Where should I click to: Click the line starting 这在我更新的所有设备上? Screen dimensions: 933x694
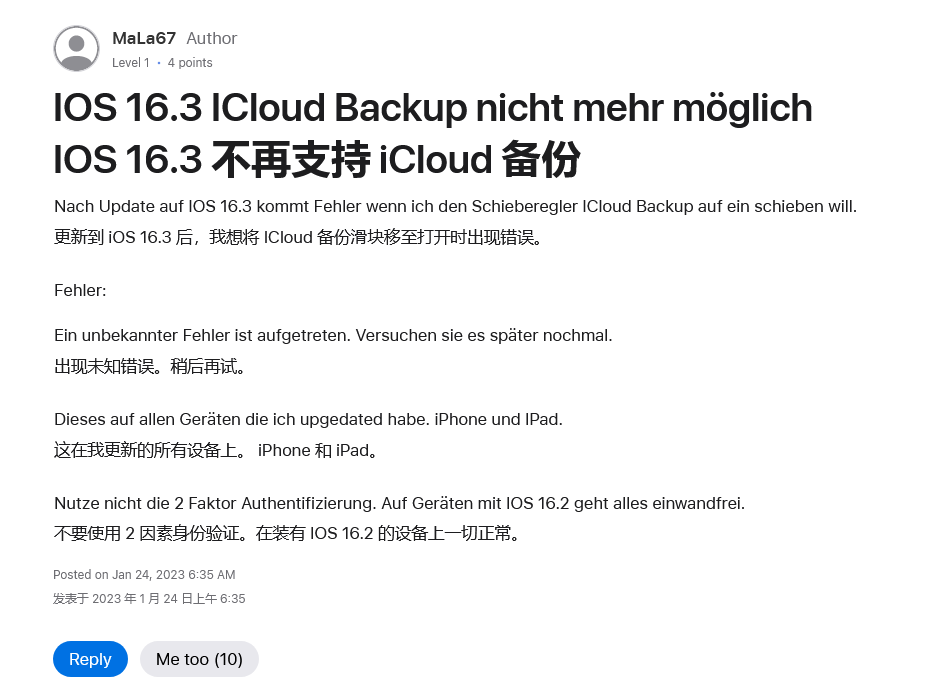click(x=217, y=450)
